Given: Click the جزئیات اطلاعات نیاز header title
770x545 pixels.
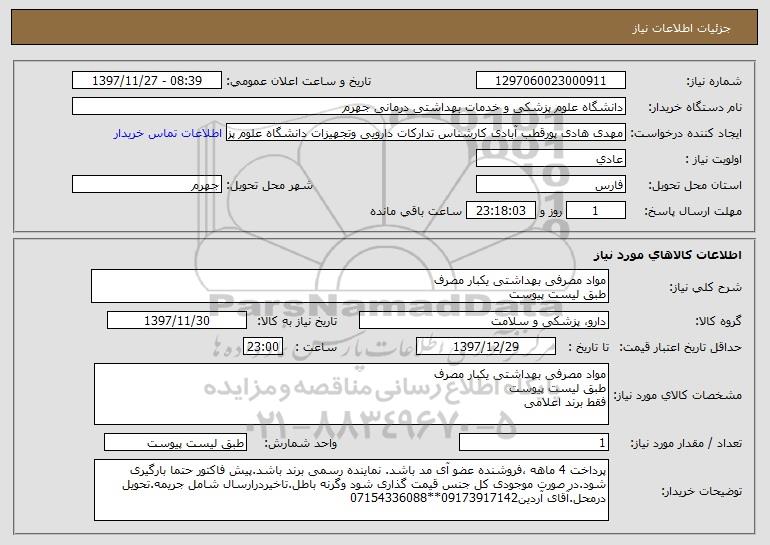Looking at the screenshot, I should 681,28.
